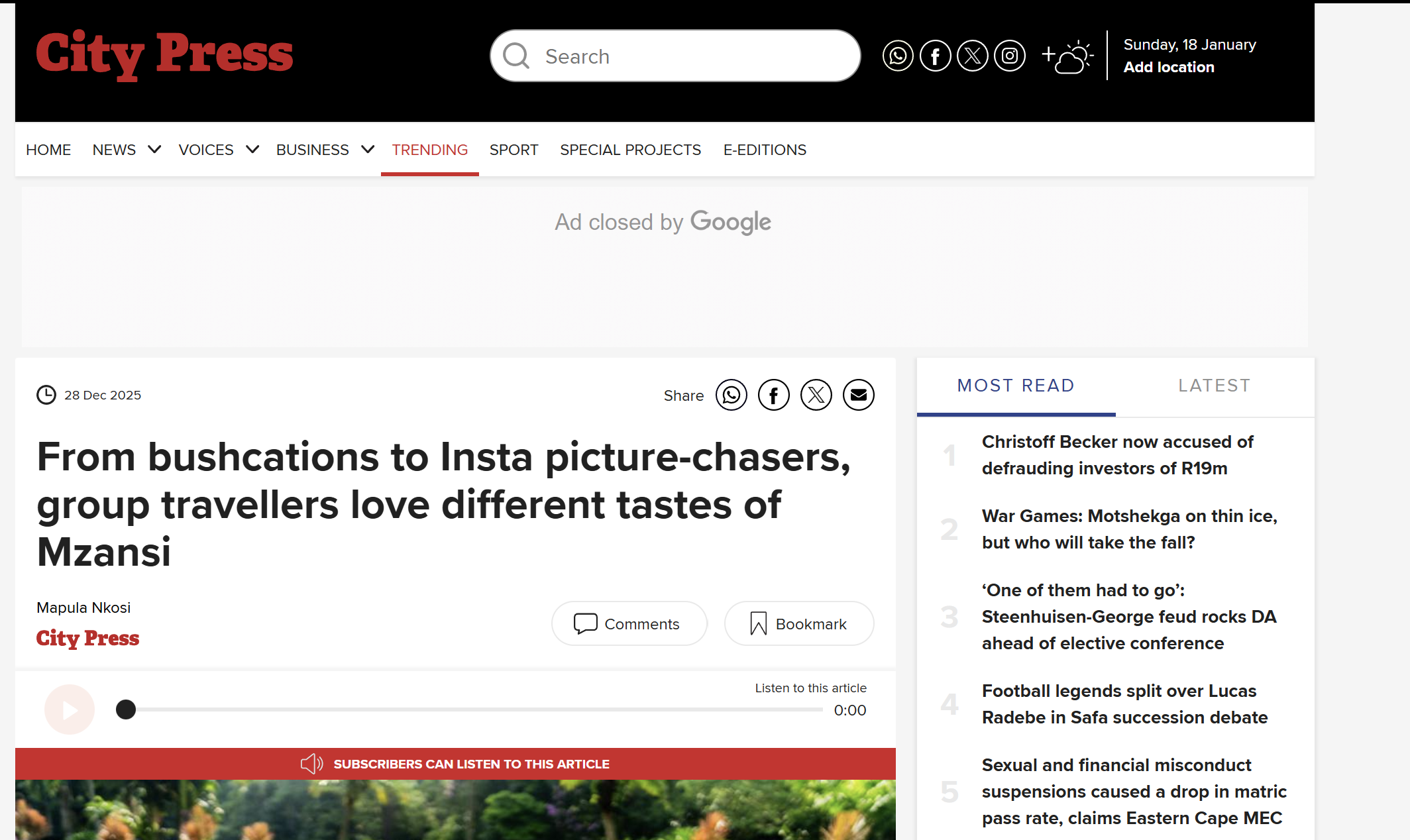Click the audio progress slider handle
This screenshot has width=1410, height=840.
point(126,709)
